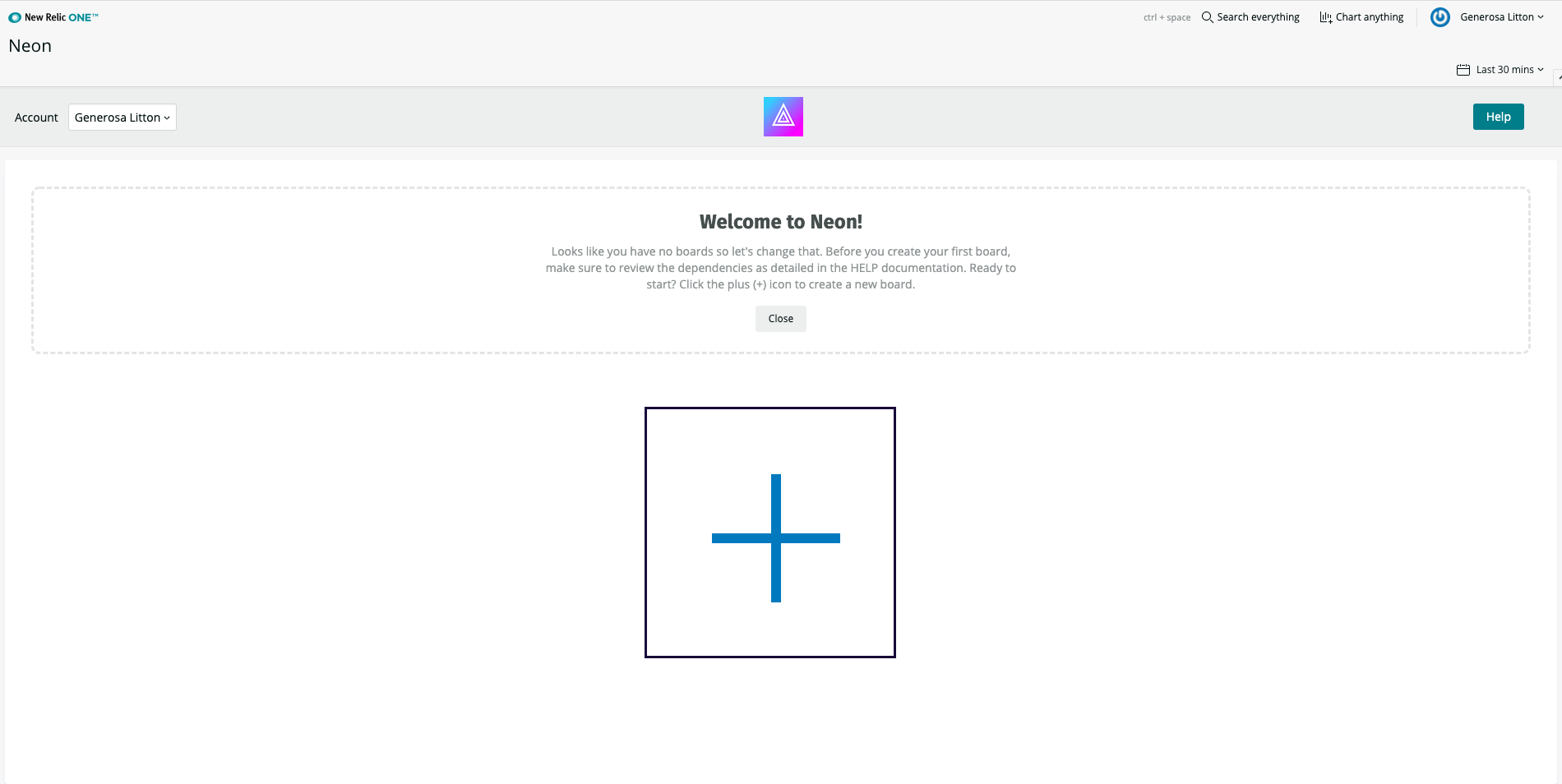Viewport: 1562px width, 784px height.
Task: Expand the Generosa Litton user menu
Action: click(1501, 17)
